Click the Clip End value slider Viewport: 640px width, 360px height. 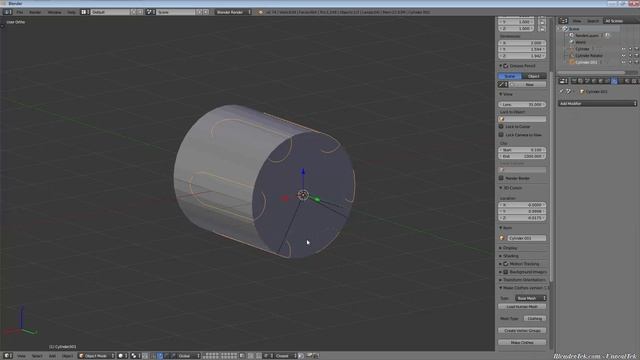click(x=522, y=156)
